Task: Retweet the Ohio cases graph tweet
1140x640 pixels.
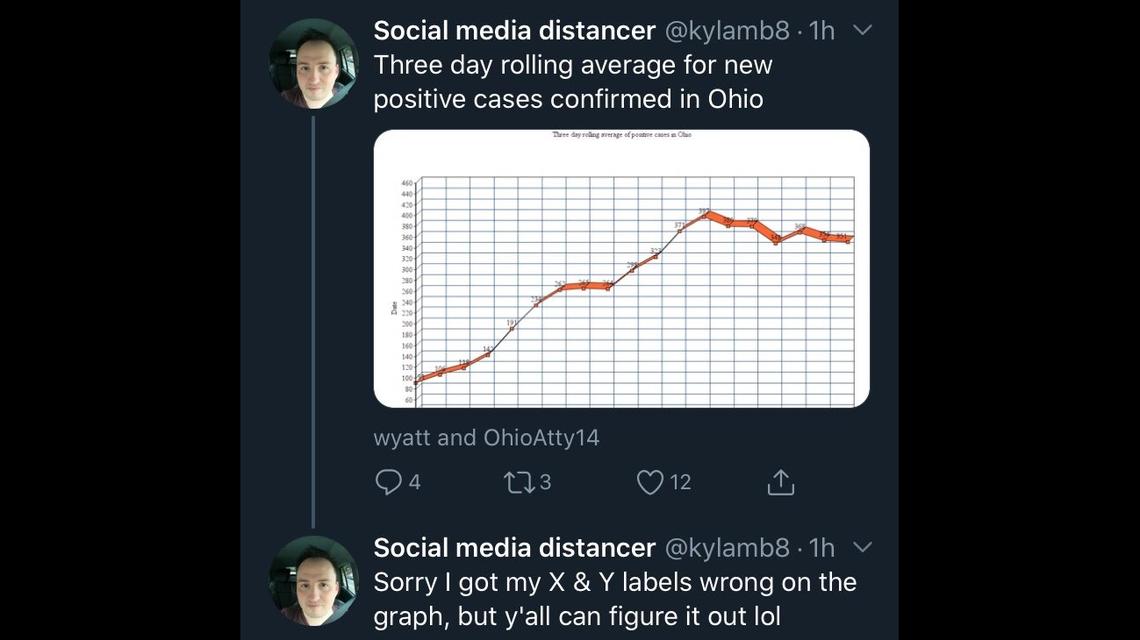Action: (519, 481)
